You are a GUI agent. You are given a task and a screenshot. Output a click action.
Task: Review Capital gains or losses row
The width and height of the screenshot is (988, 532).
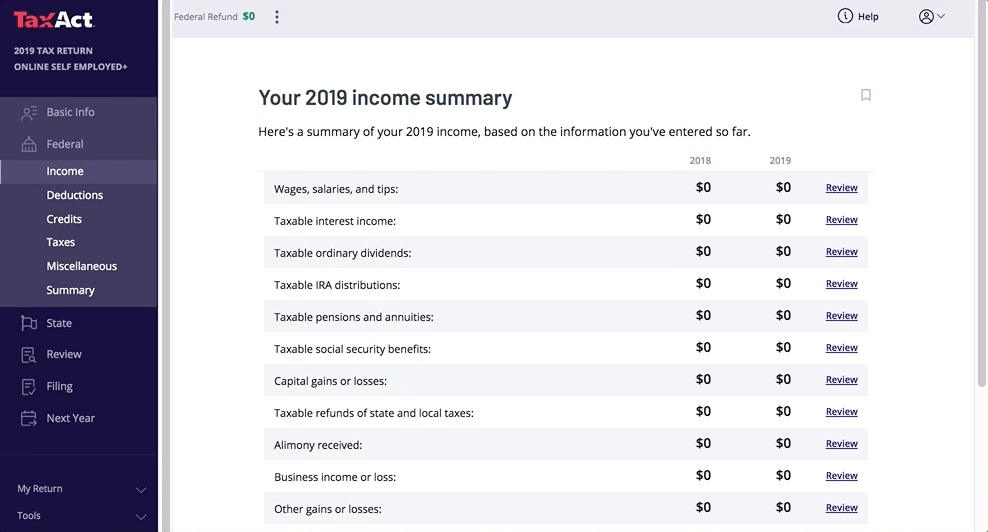point(841,380)
